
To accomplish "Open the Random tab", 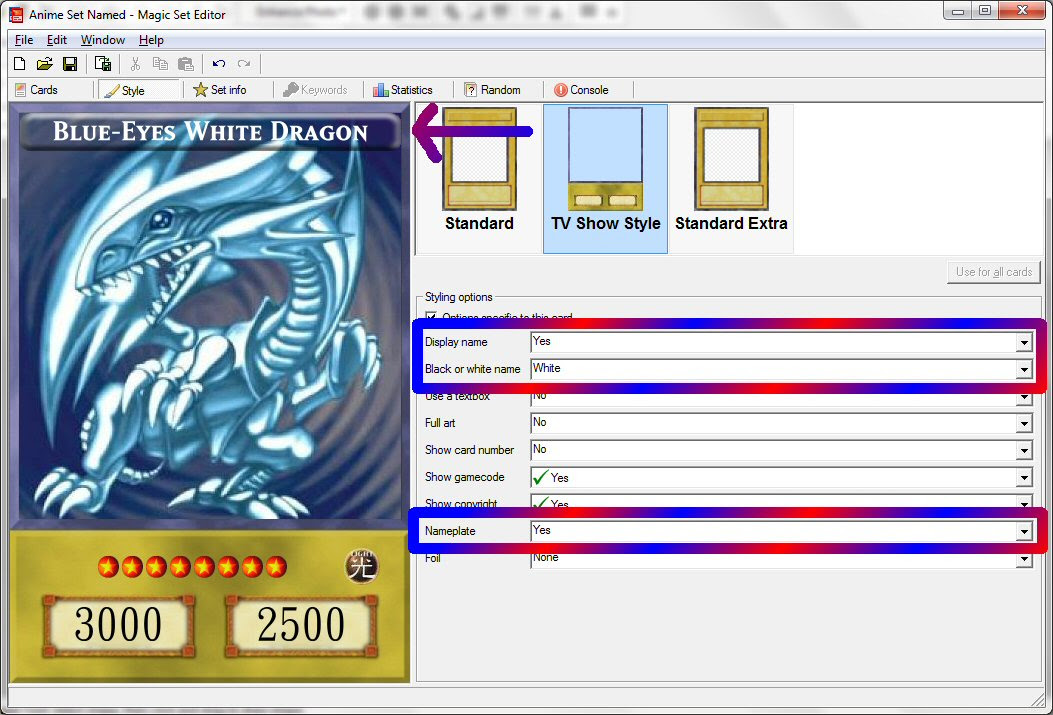I will (492, 90).
